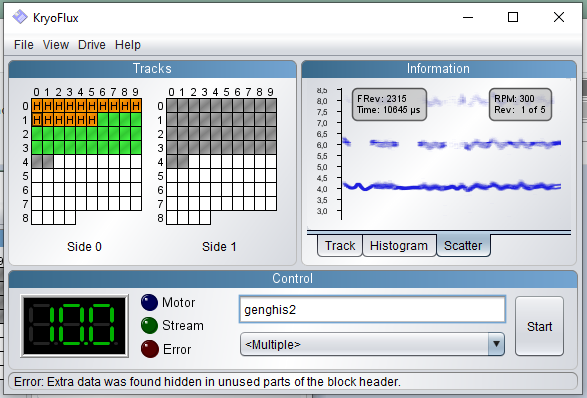Select the Scatter tab
The image size is (587, 398).
463,246
